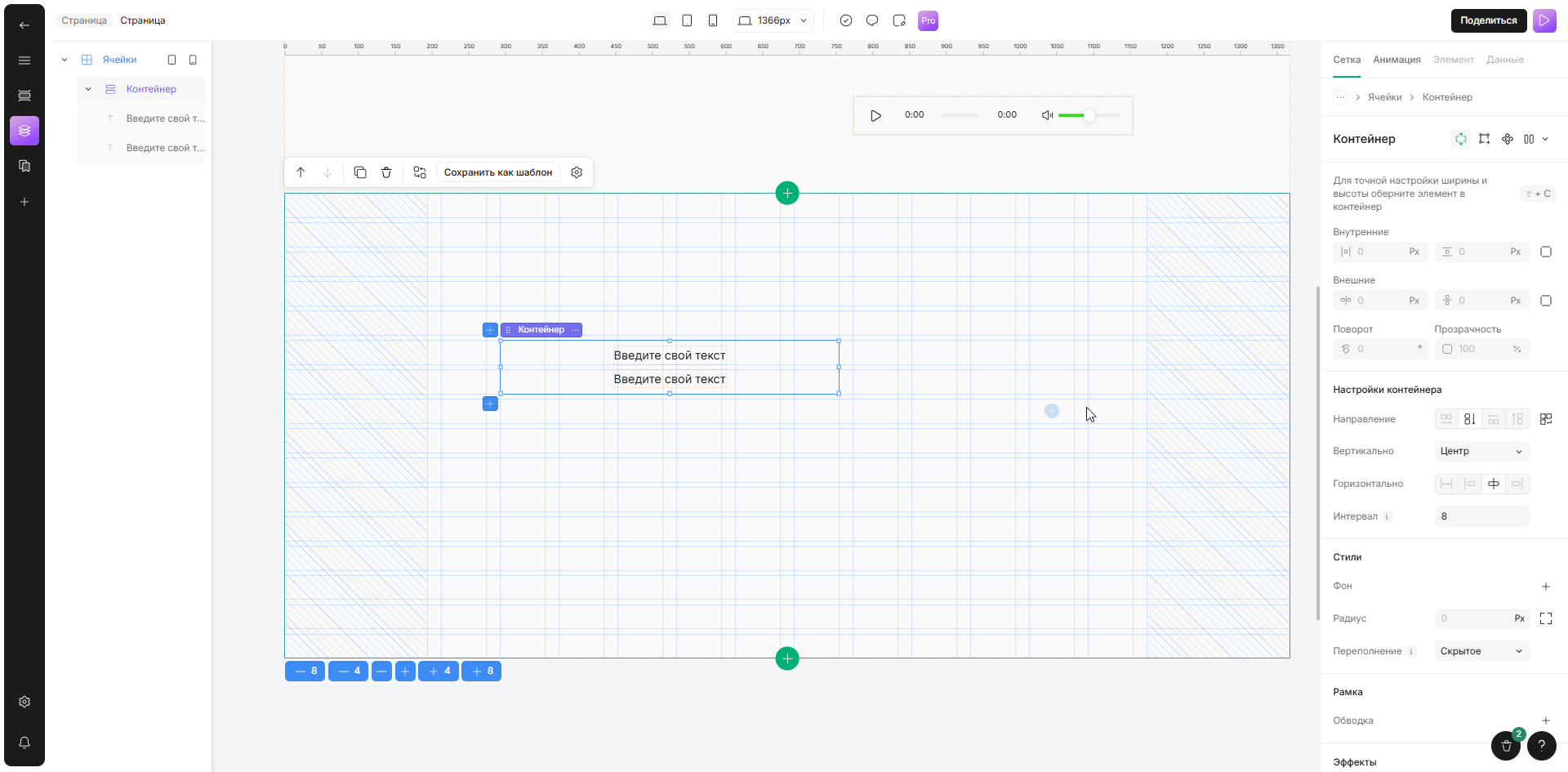Play the audio player

(875, 115)
